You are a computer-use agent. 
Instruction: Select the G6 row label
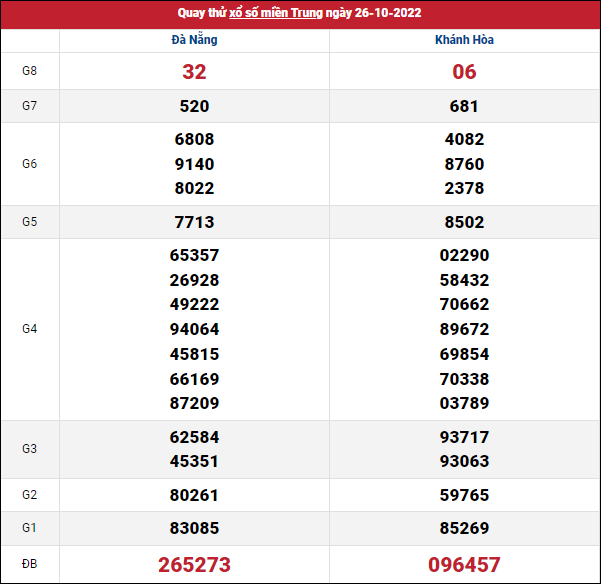tap(30, 164)
